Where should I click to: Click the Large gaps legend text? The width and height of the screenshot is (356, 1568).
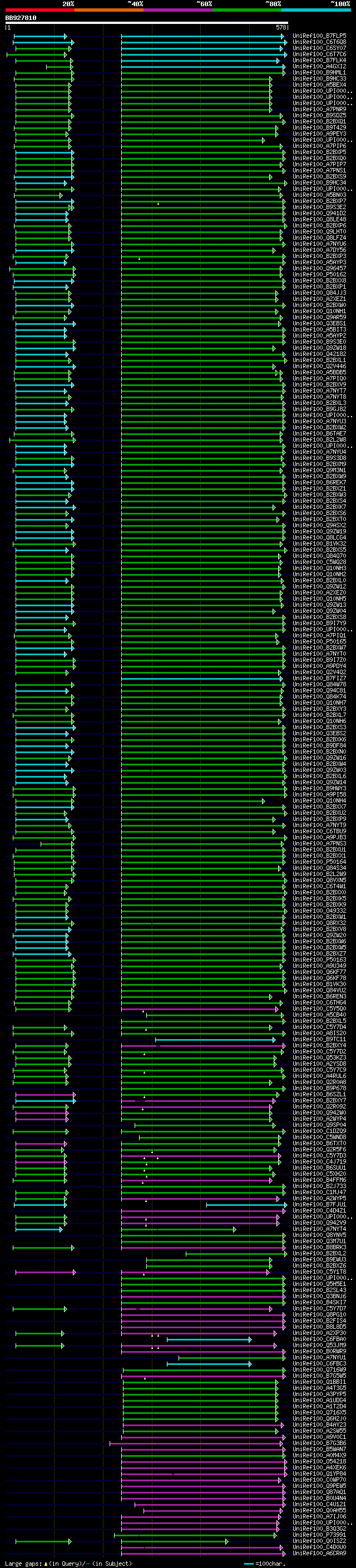coord(68,1564)
